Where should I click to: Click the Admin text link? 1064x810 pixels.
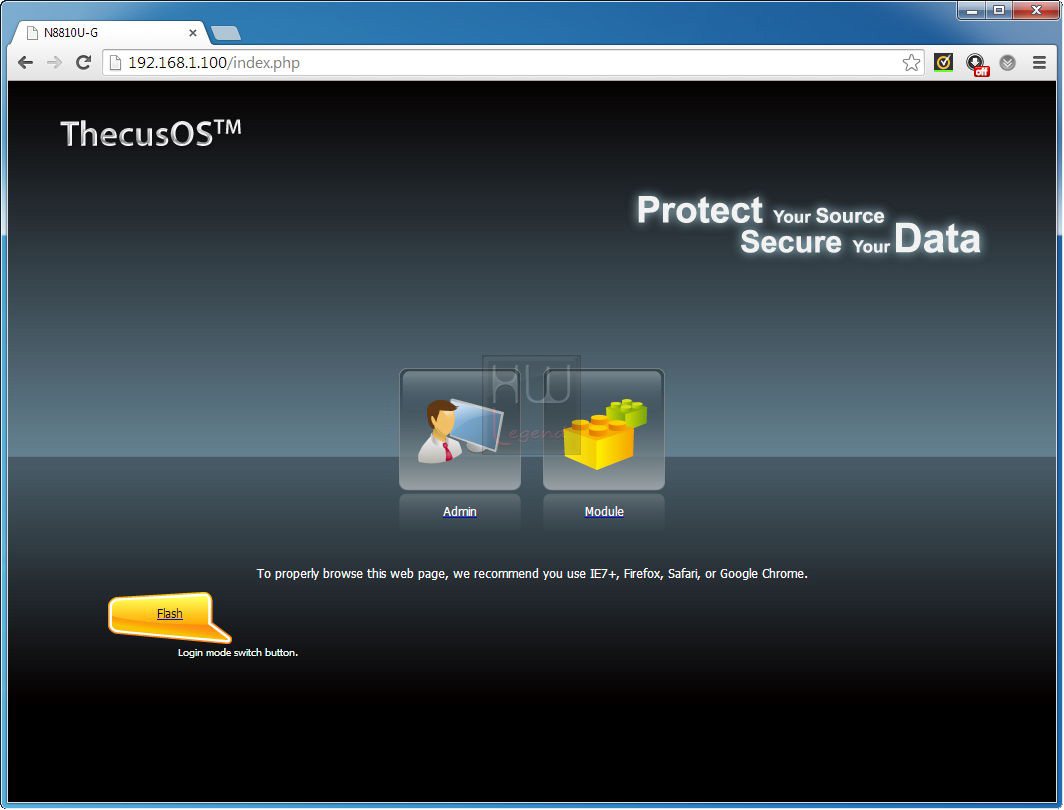460,512
